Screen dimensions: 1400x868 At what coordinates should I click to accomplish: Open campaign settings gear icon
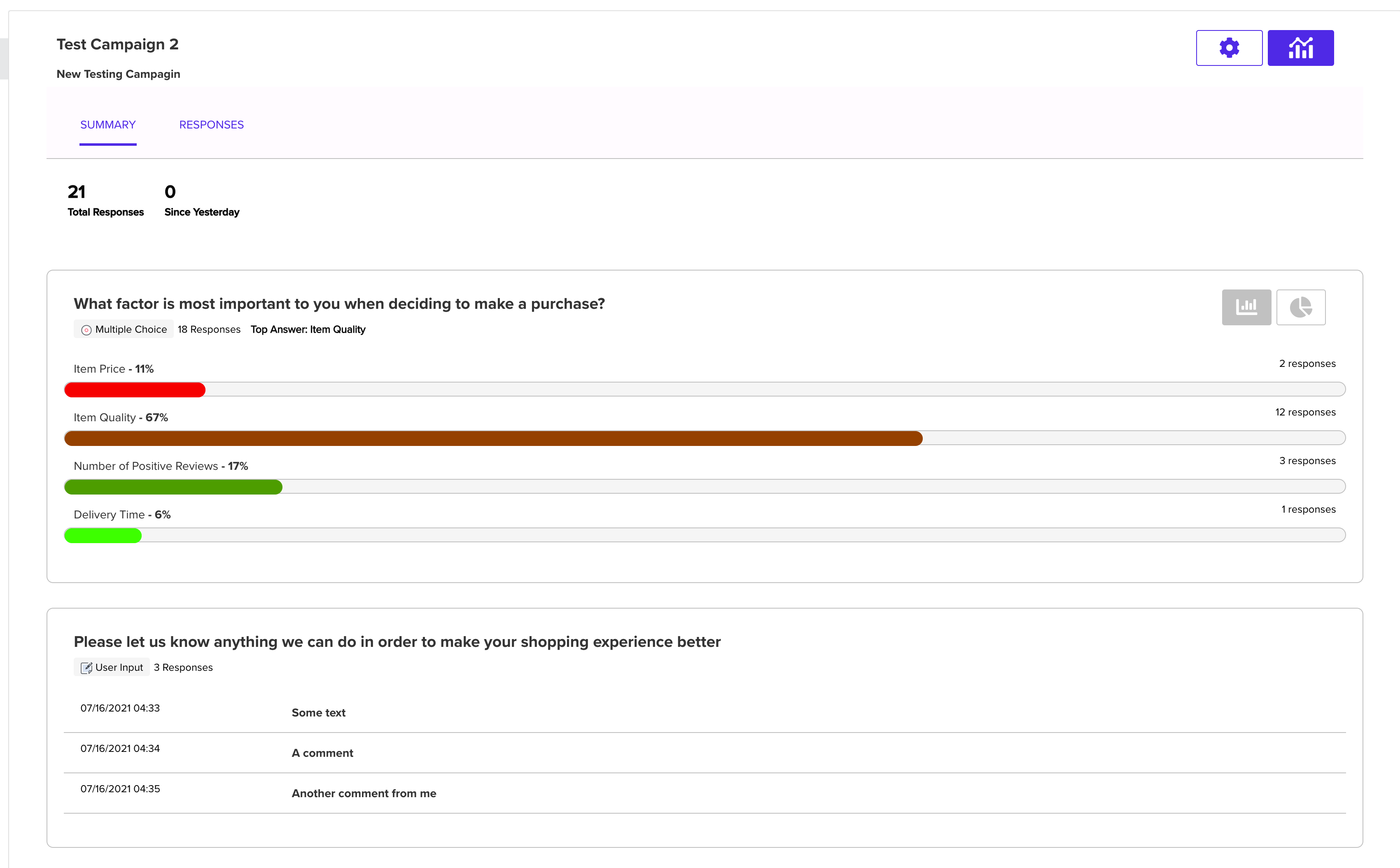[x=1228, y=48]
